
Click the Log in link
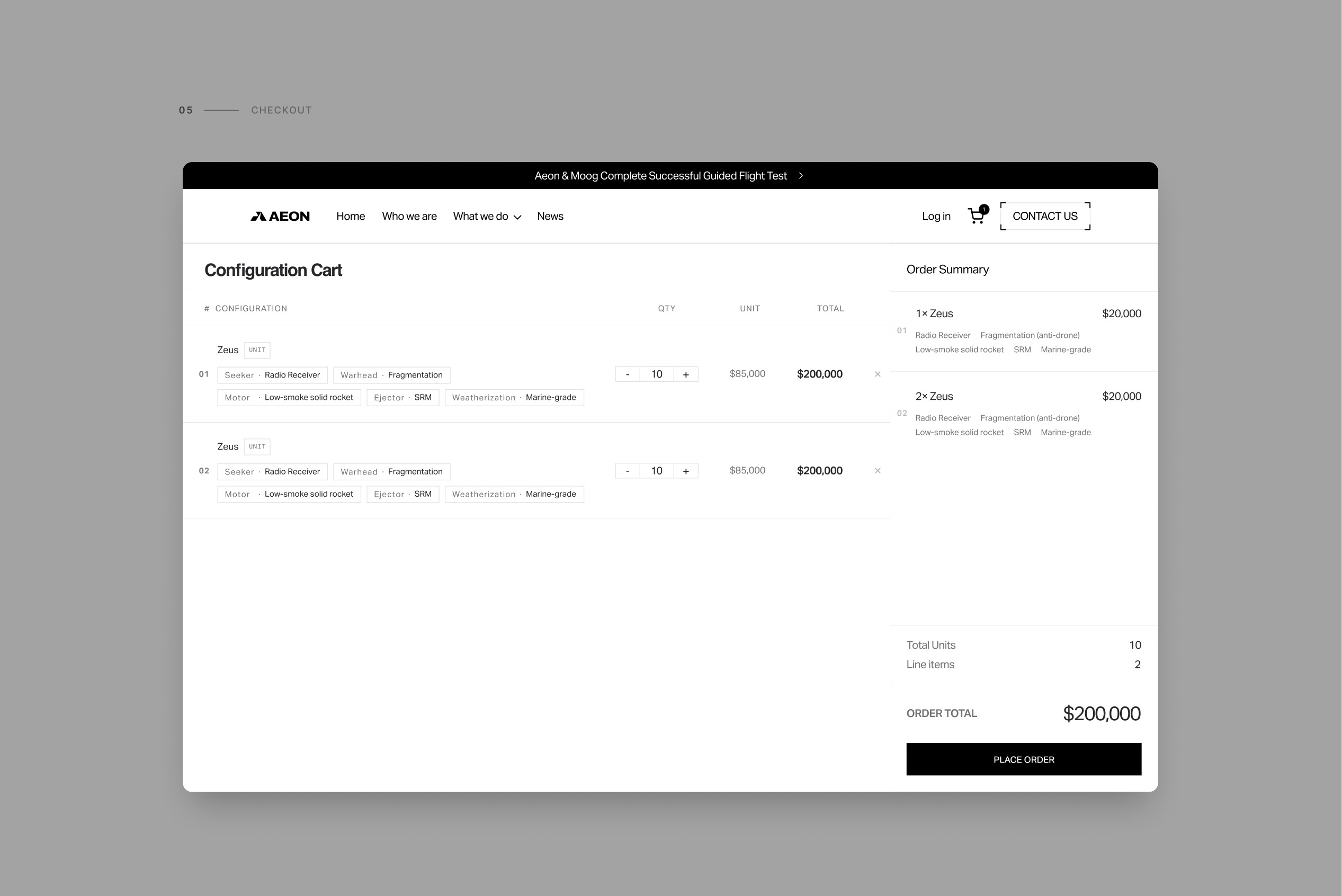[x=936, y=216]
